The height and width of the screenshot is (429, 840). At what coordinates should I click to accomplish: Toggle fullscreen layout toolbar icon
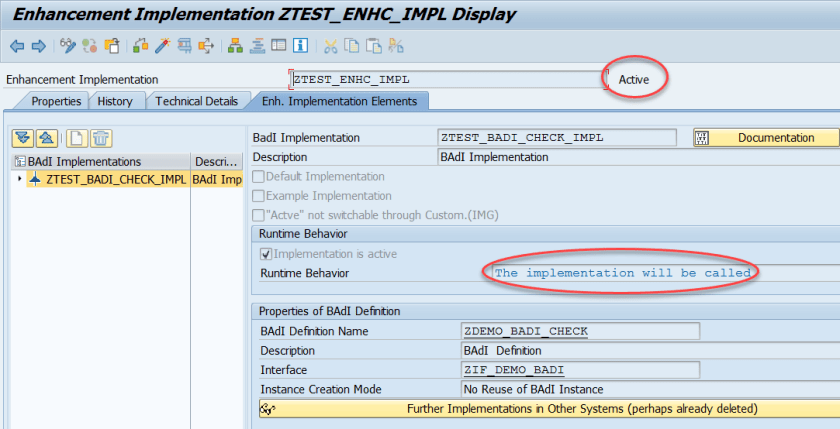(x=279, y=46)
